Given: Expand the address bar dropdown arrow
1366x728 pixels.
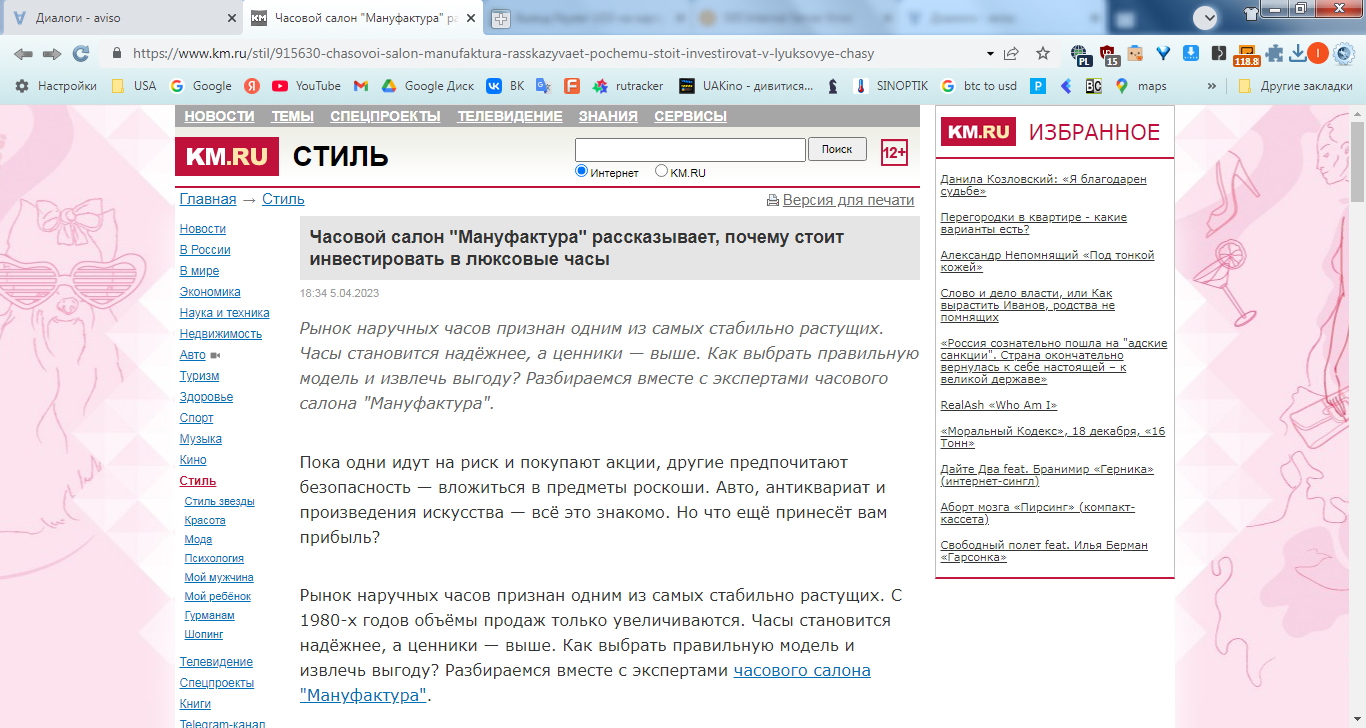Looking at the screenshot, I should tap(990, 54).
